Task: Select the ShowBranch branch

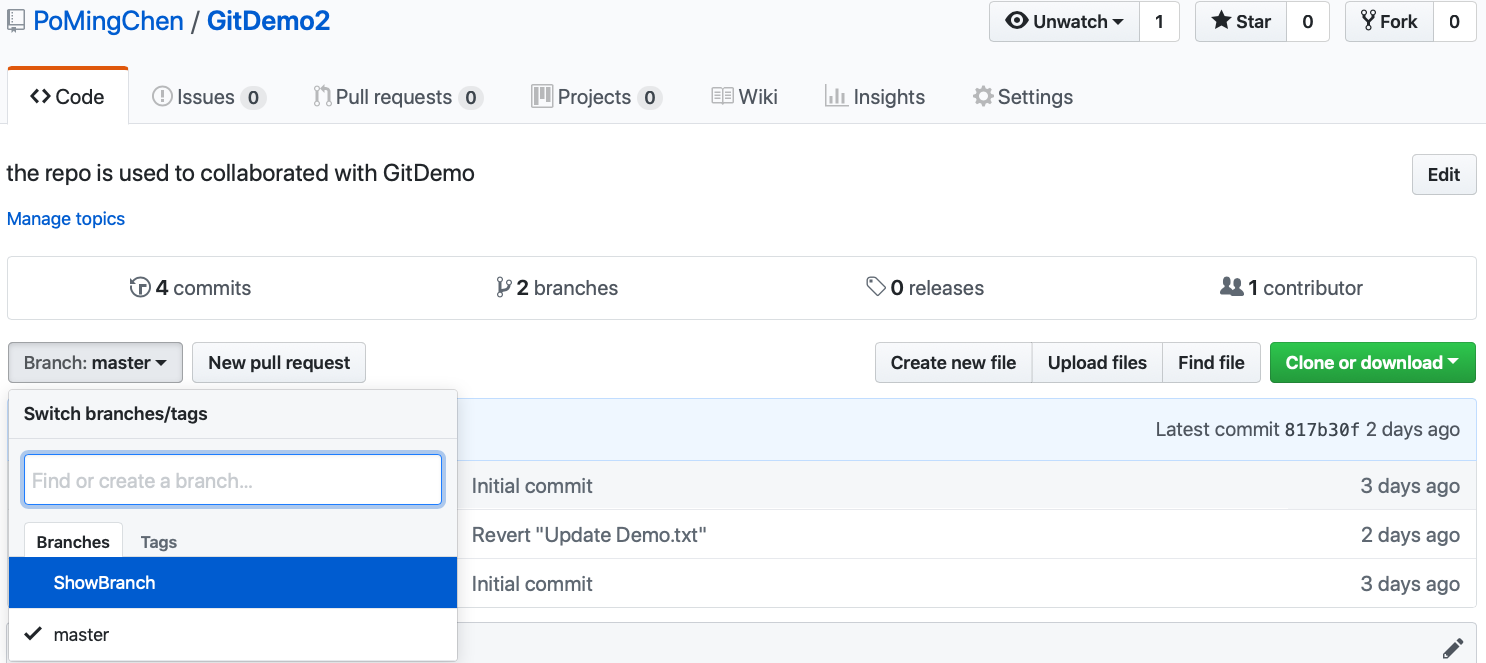Action: (x=105, y=583)
